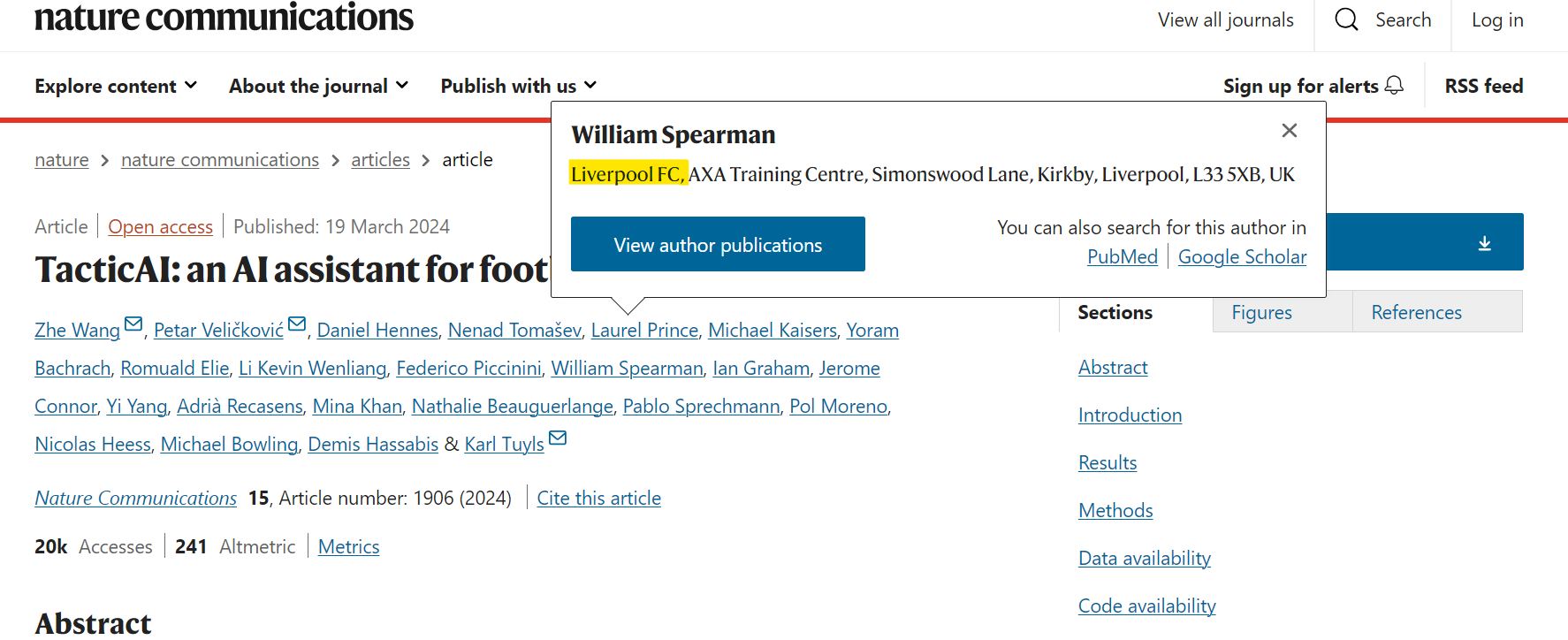
Task: Open the Demis Hassabis author link
Action: [373, 445]
